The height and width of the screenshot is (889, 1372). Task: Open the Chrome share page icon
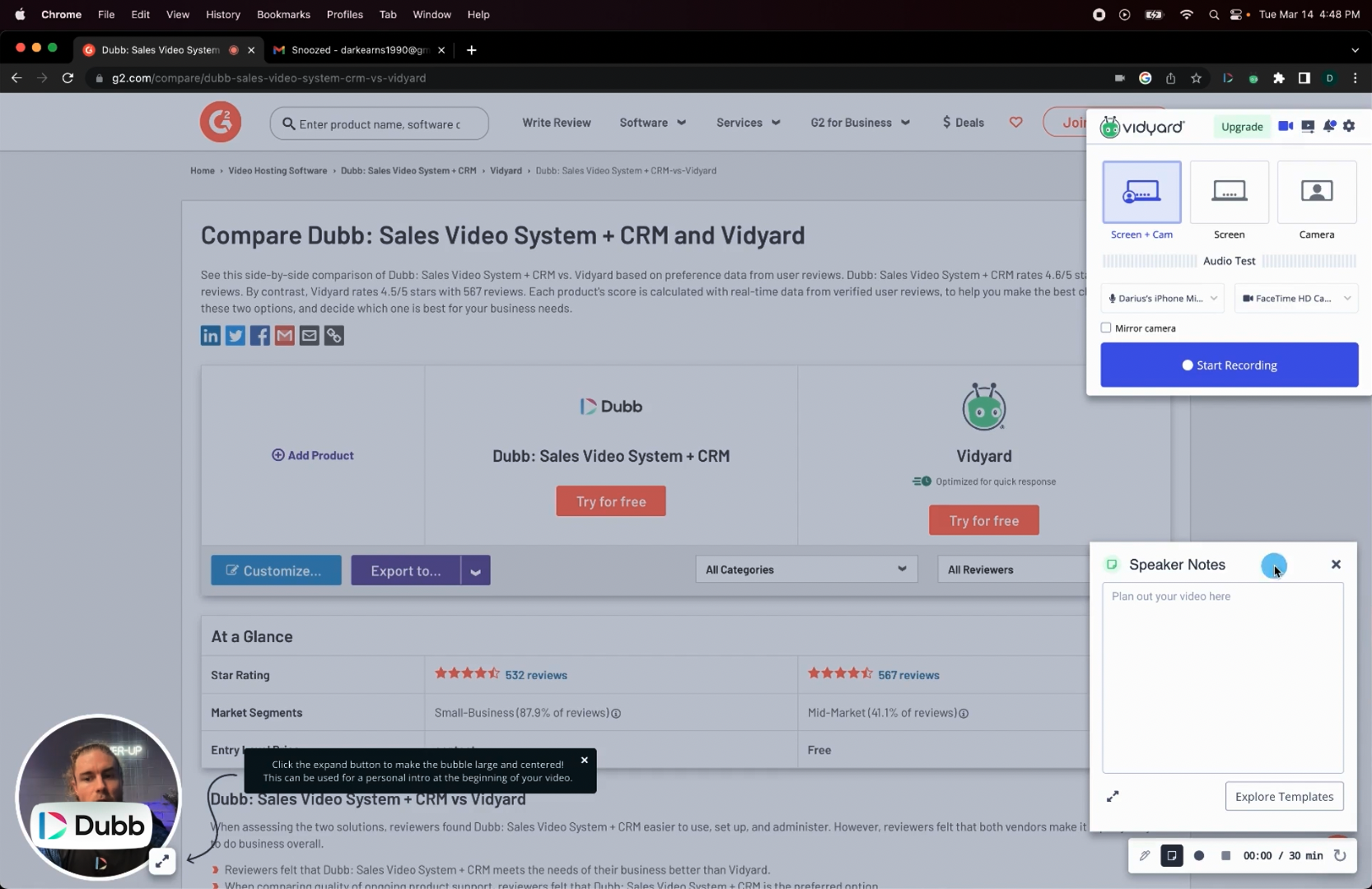pyautogui.click(x=1171, y=78)
